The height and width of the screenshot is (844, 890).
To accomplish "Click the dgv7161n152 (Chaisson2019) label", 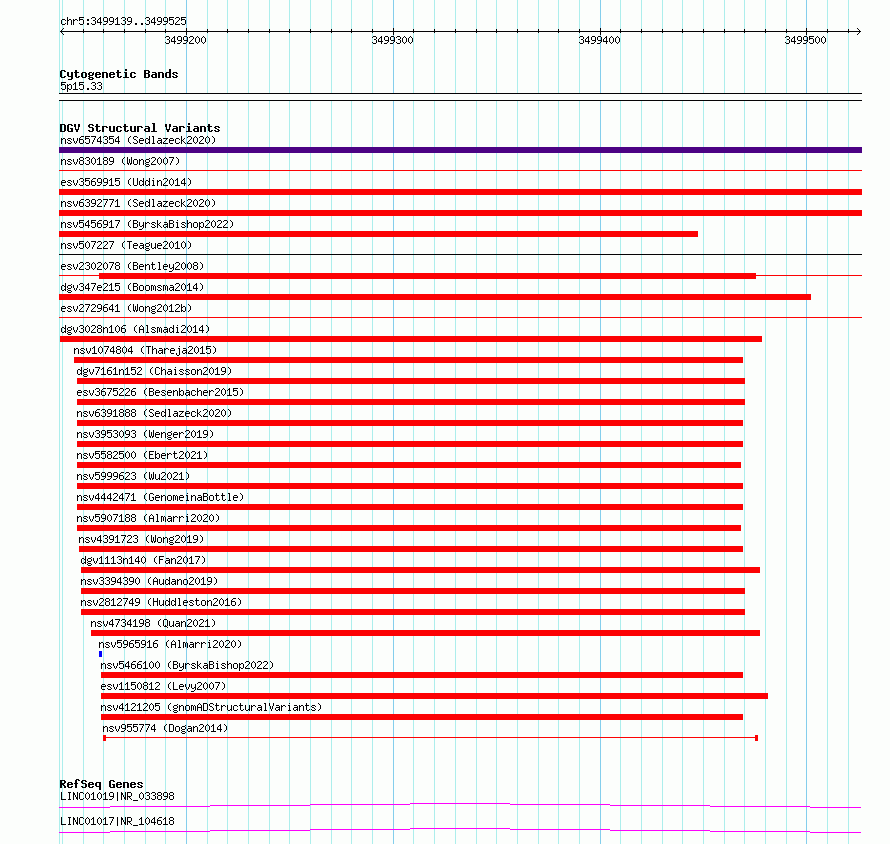I will [x=154, y=371].
